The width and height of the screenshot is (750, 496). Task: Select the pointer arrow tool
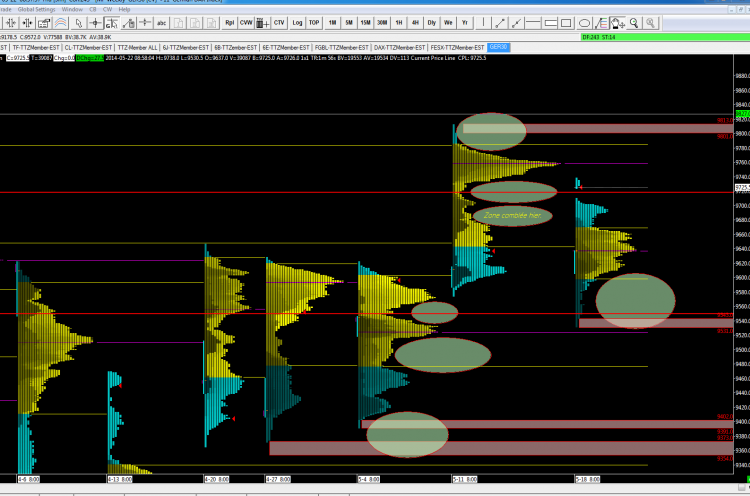tap(78, 23)
